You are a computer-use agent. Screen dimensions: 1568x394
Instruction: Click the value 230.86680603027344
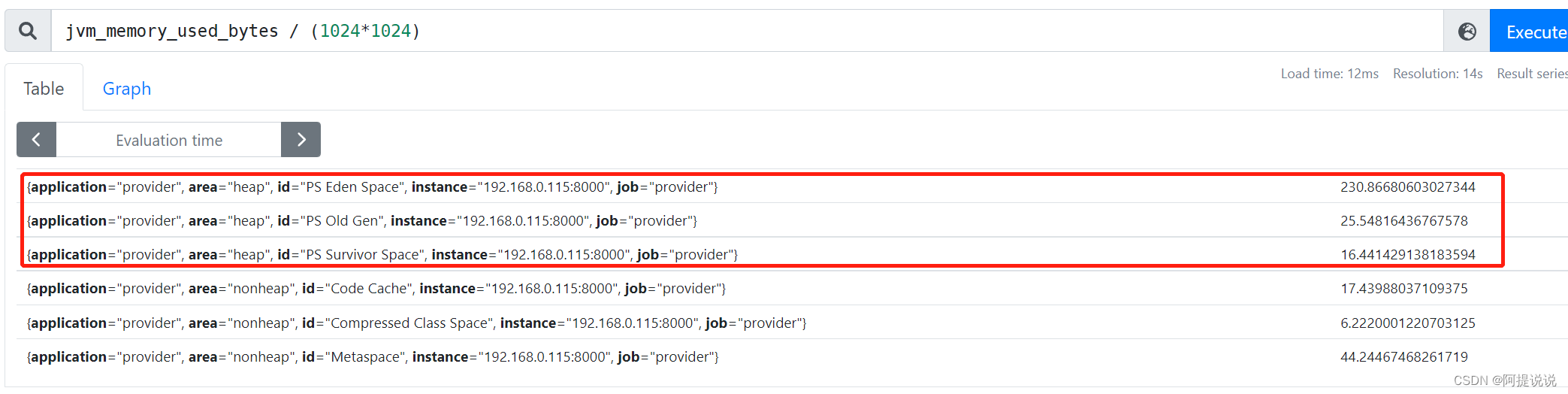coord(1407,187)
